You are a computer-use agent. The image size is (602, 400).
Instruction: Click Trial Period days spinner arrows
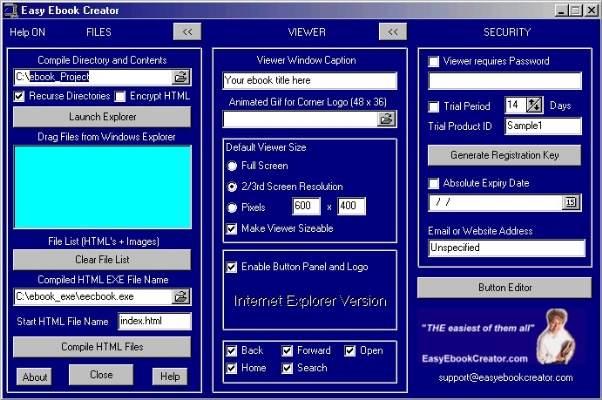point(534,105)
